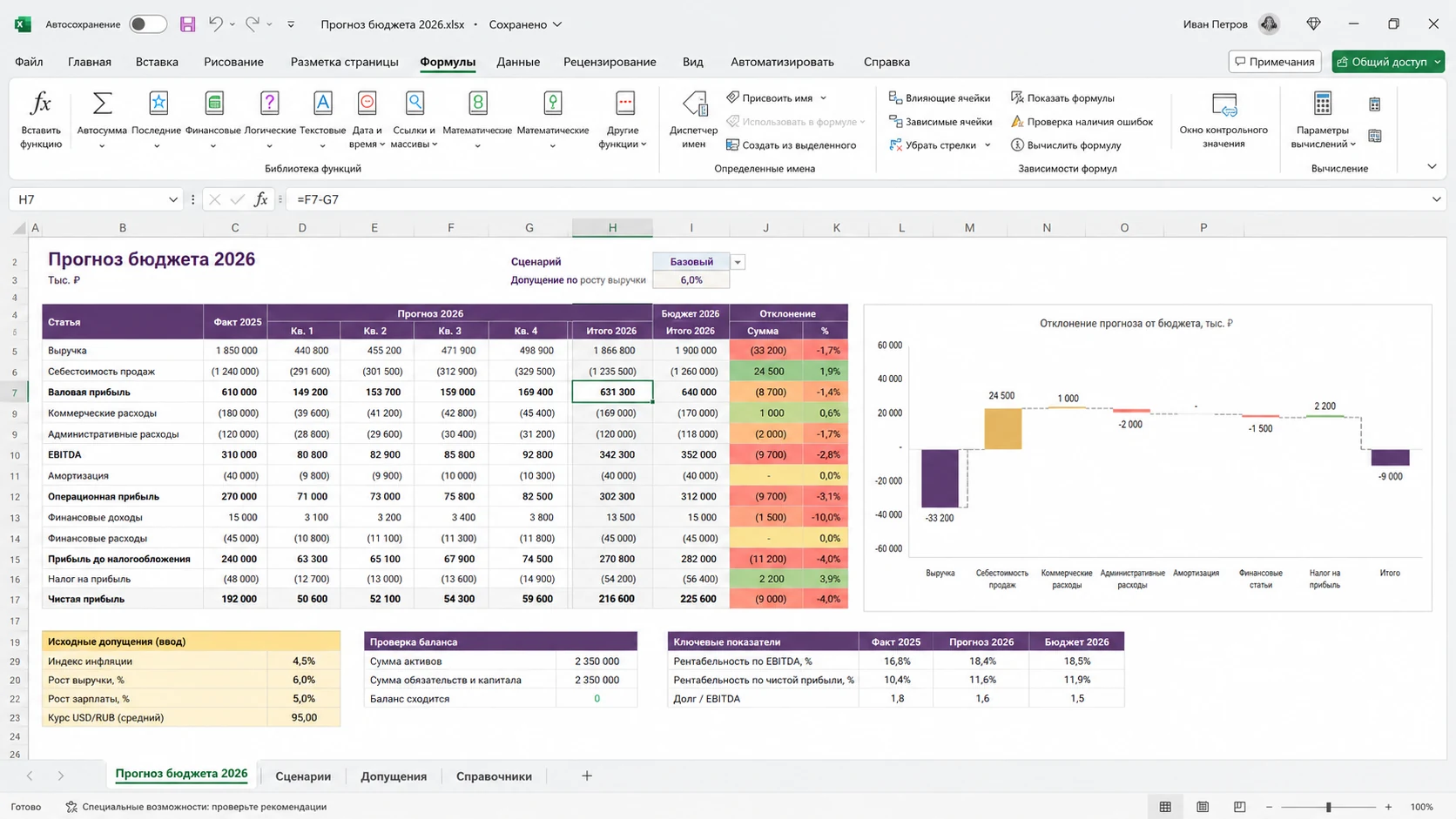Expand the Базовый scenario dropdown arrow
This screenshot has width=1456, height=819.
(x=738, y=262)
